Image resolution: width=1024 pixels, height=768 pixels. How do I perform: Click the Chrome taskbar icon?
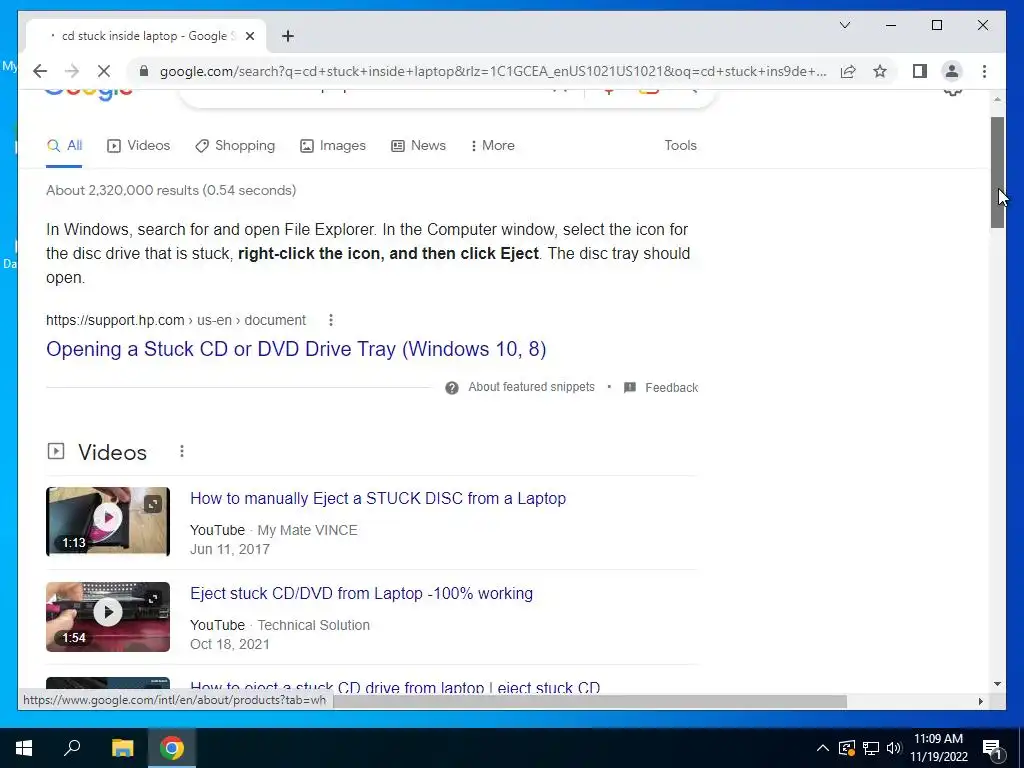coord(172,748)
